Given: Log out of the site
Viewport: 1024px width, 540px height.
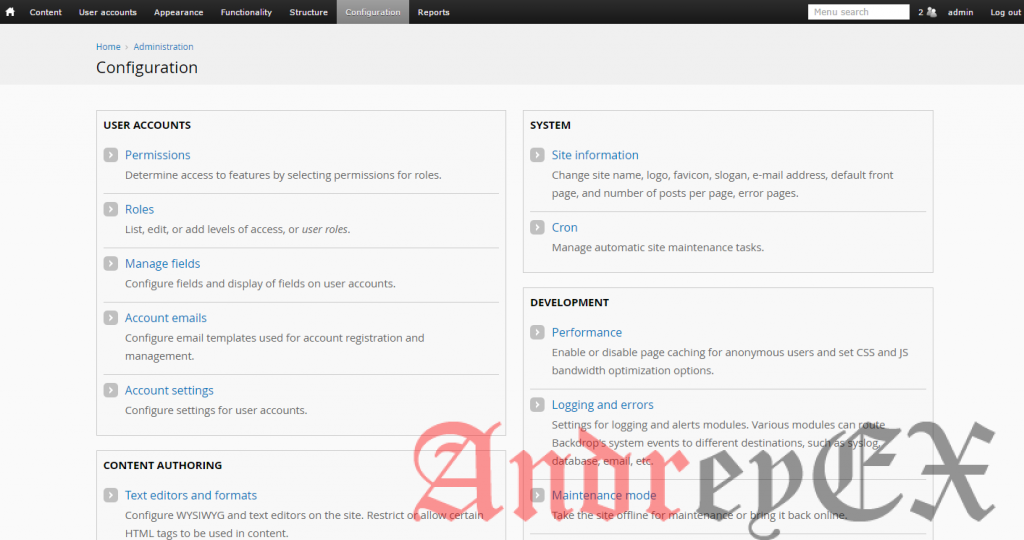Looking at the screenshot, I should [1005, 12].
